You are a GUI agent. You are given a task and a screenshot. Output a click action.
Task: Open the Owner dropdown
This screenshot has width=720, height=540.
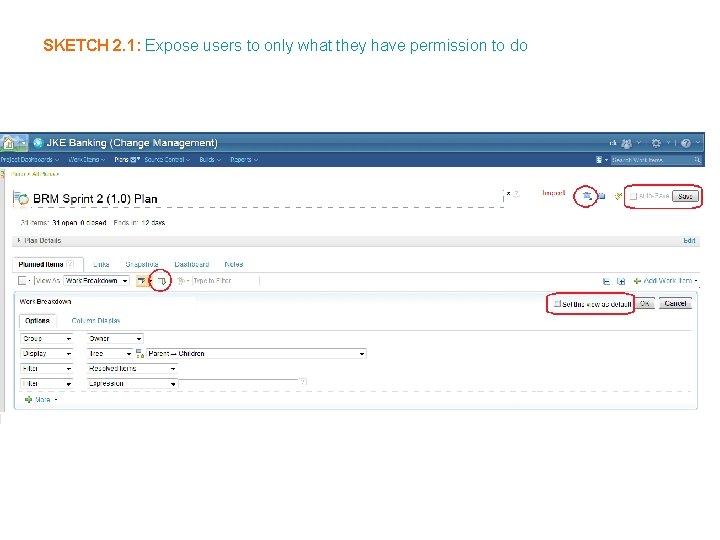tap(115, 338)
